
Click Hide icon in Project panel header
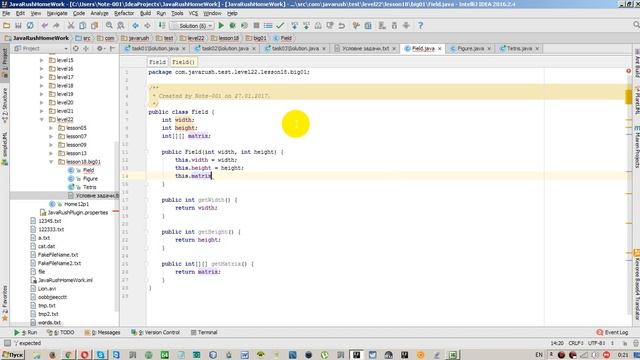(x=112, y=48)
